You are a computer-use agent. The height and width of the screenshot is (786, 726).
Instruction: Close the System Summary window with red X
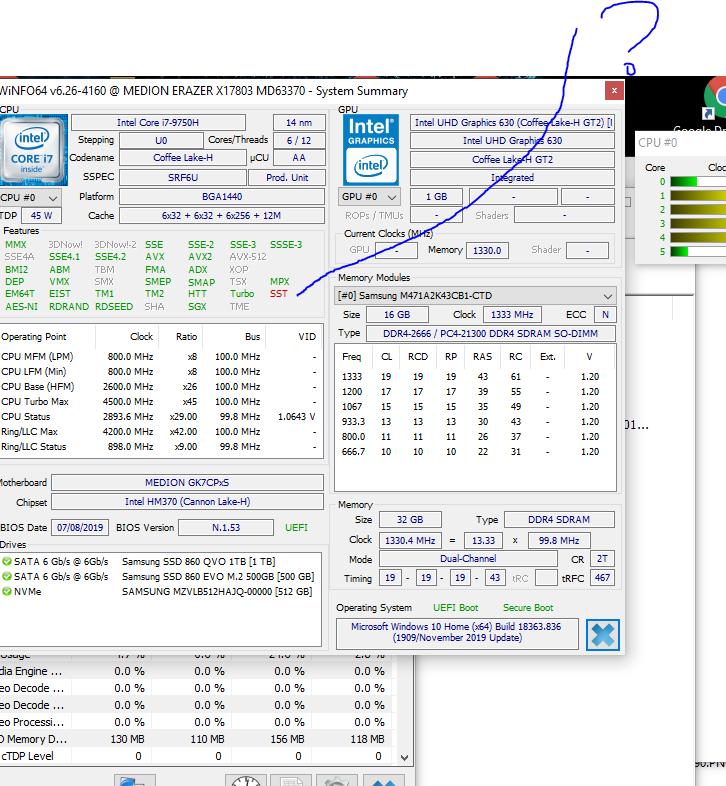pos(612,91)
